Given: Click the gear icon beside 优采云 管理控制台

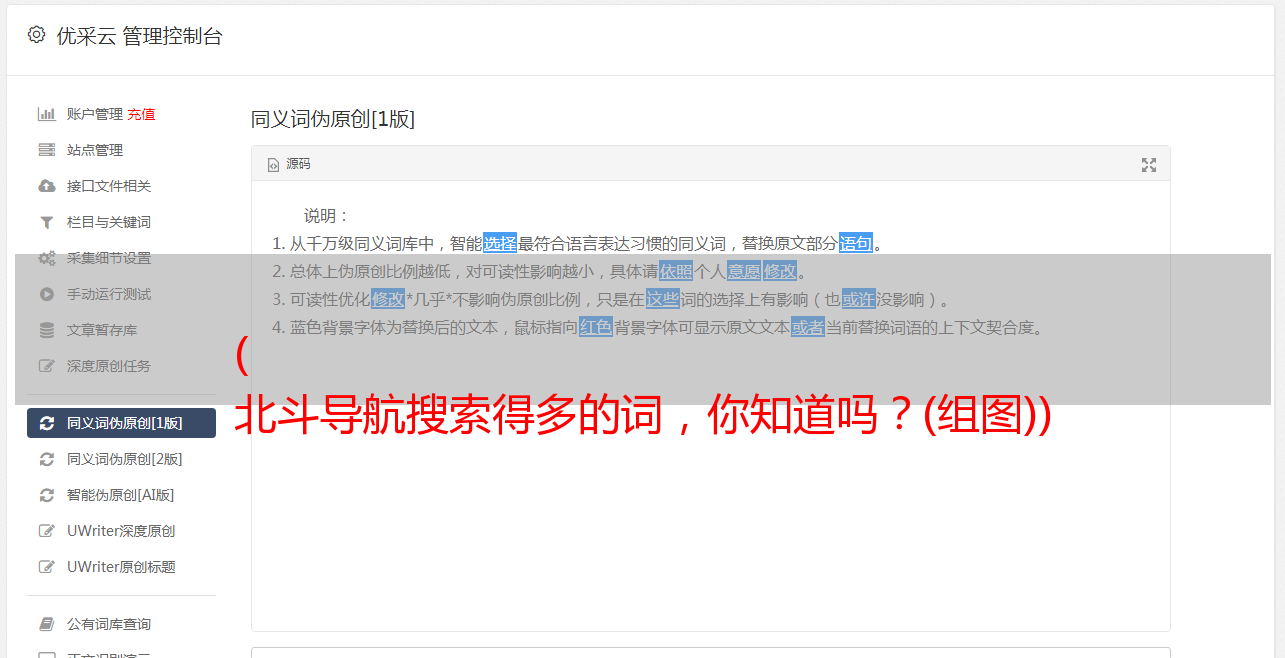Looking at the screenshot, I should click(37, 35).
